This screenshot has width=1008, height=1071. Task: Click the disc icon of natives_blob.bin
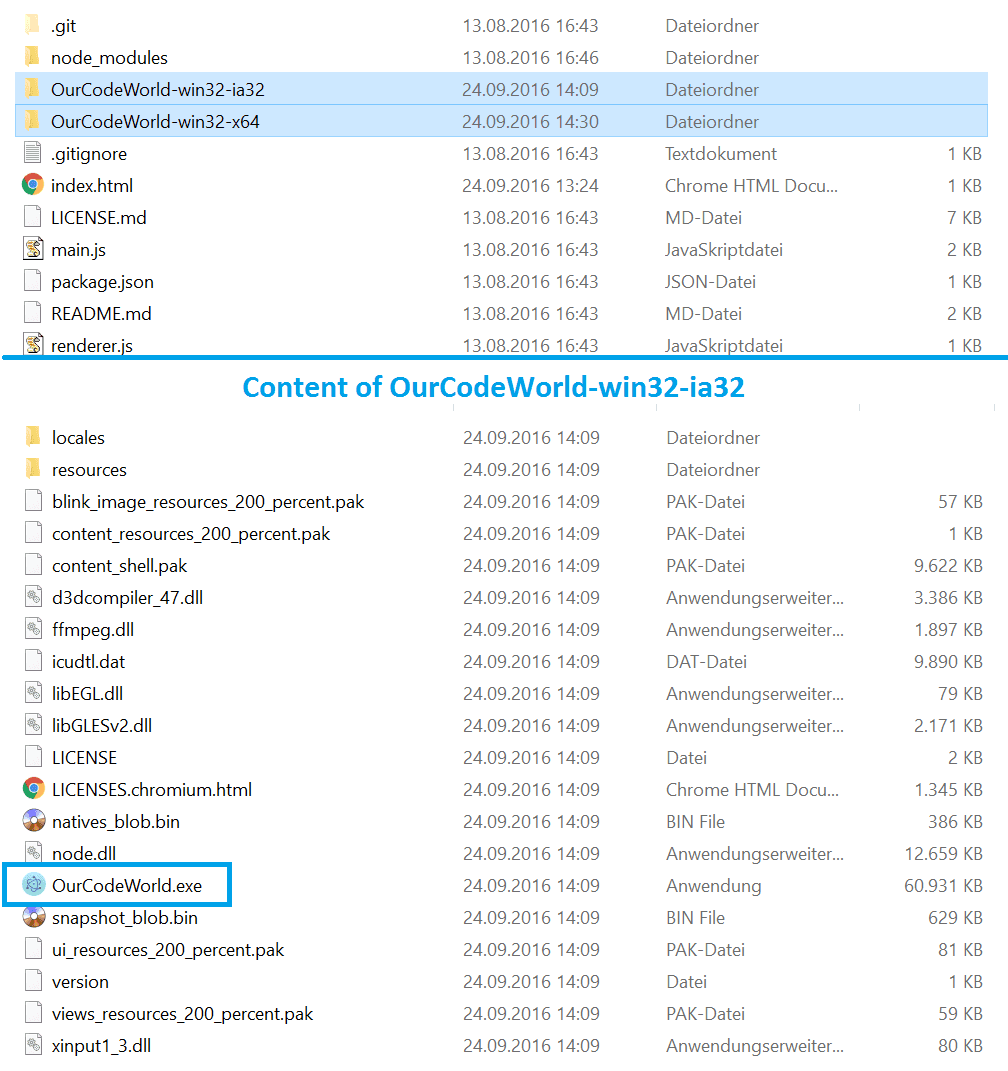coord(34,821)
